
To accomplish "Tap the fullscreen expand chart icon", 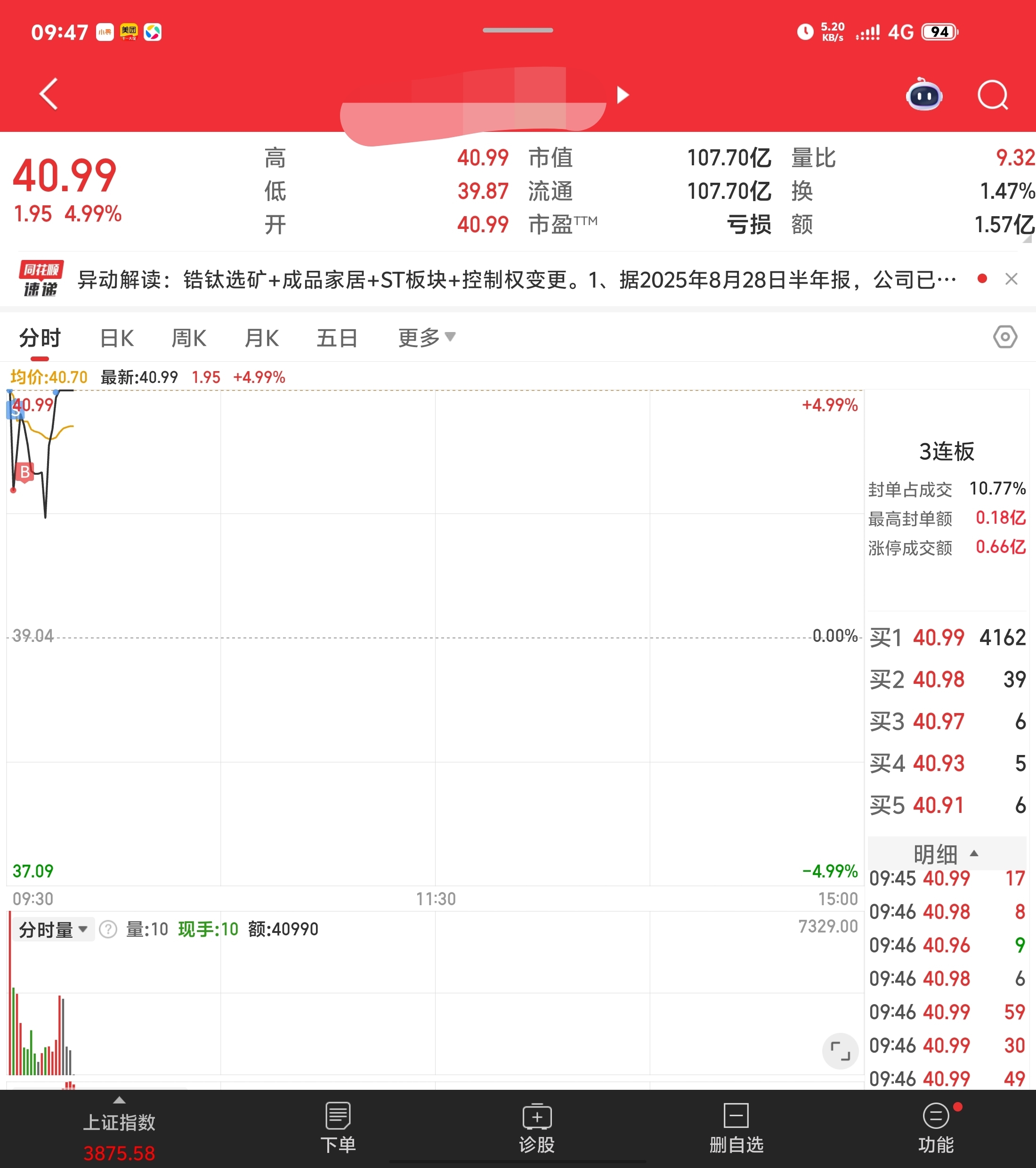I will click(x=840, y=1051).
